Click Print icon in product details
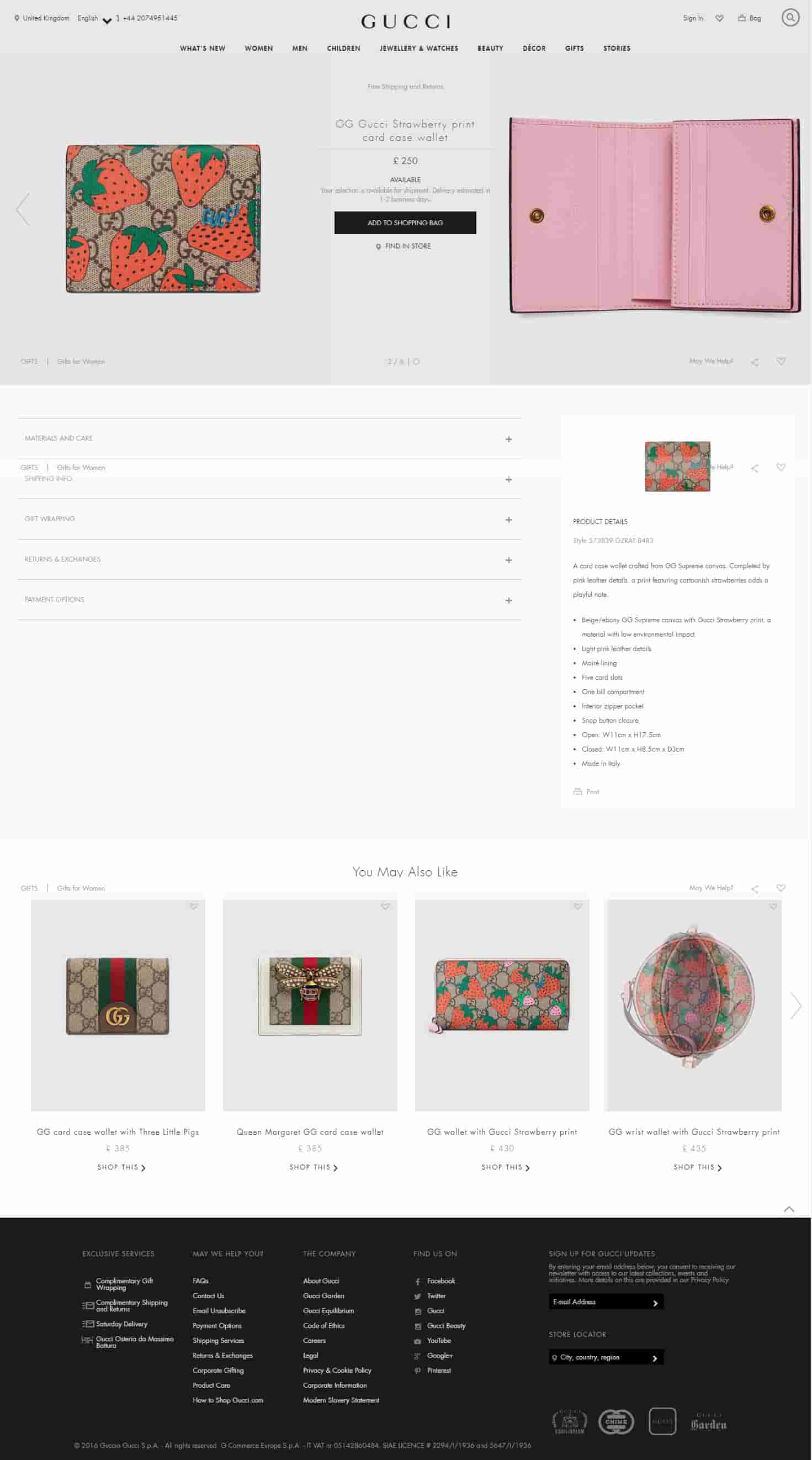The width and height of the screenshot is (812, 1460). tap(577, 791)
